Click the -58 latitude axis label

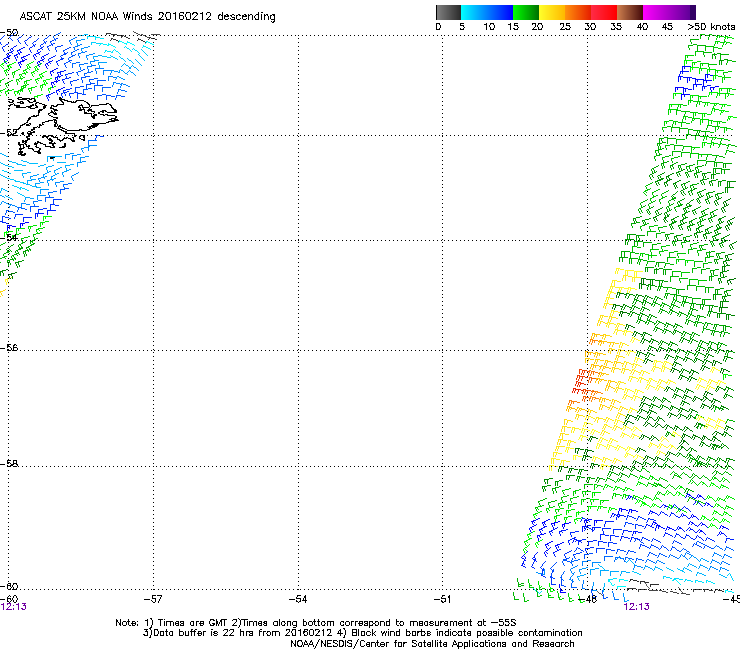[x=9, y=464]
